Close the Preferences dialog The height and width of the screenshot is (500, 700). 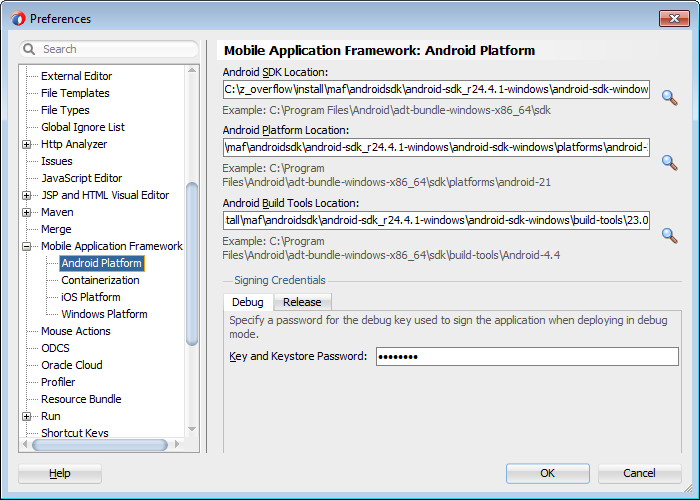tap(674, 18)
